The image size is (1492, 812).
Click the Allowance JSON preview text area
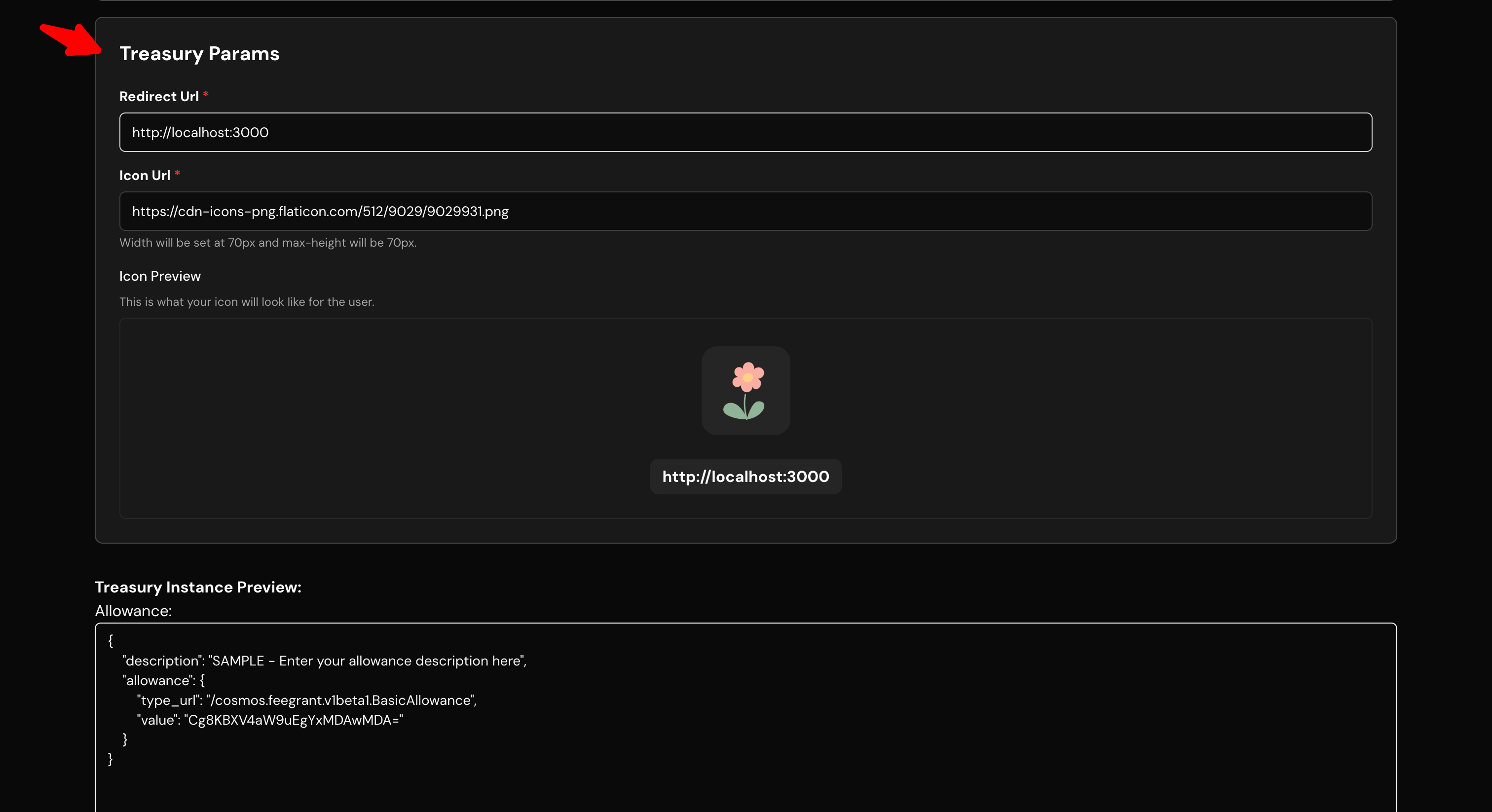point(746,718)
